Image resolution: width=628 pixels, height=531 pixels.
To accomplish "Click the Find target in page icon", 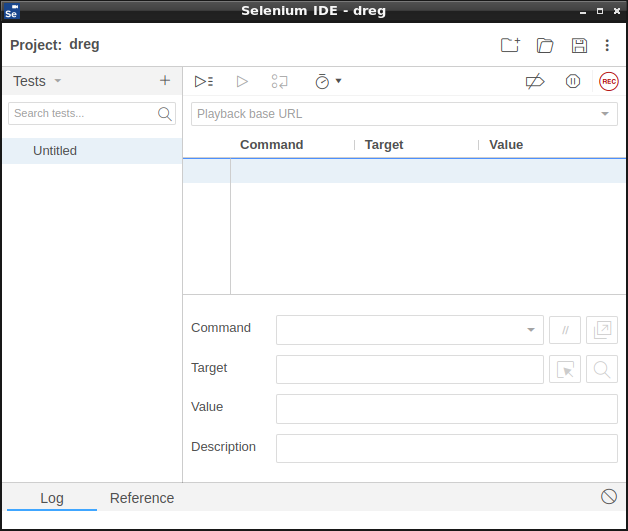I will coord(602,369).
